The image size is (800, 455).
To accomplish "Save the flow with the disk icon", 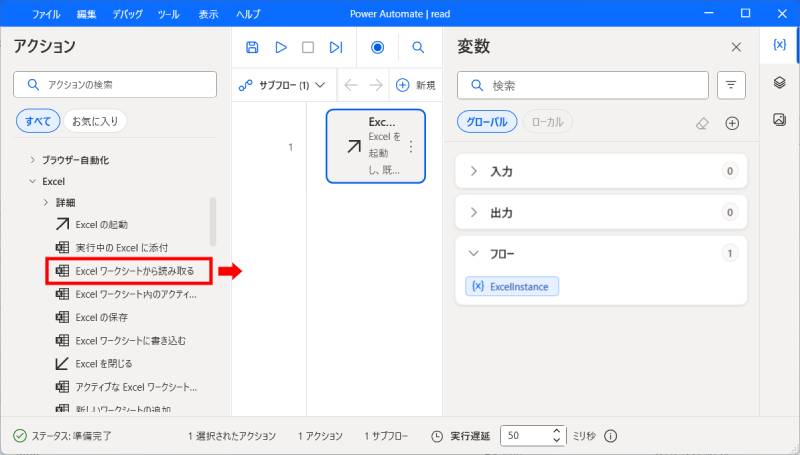I will [x=252, y=47].
